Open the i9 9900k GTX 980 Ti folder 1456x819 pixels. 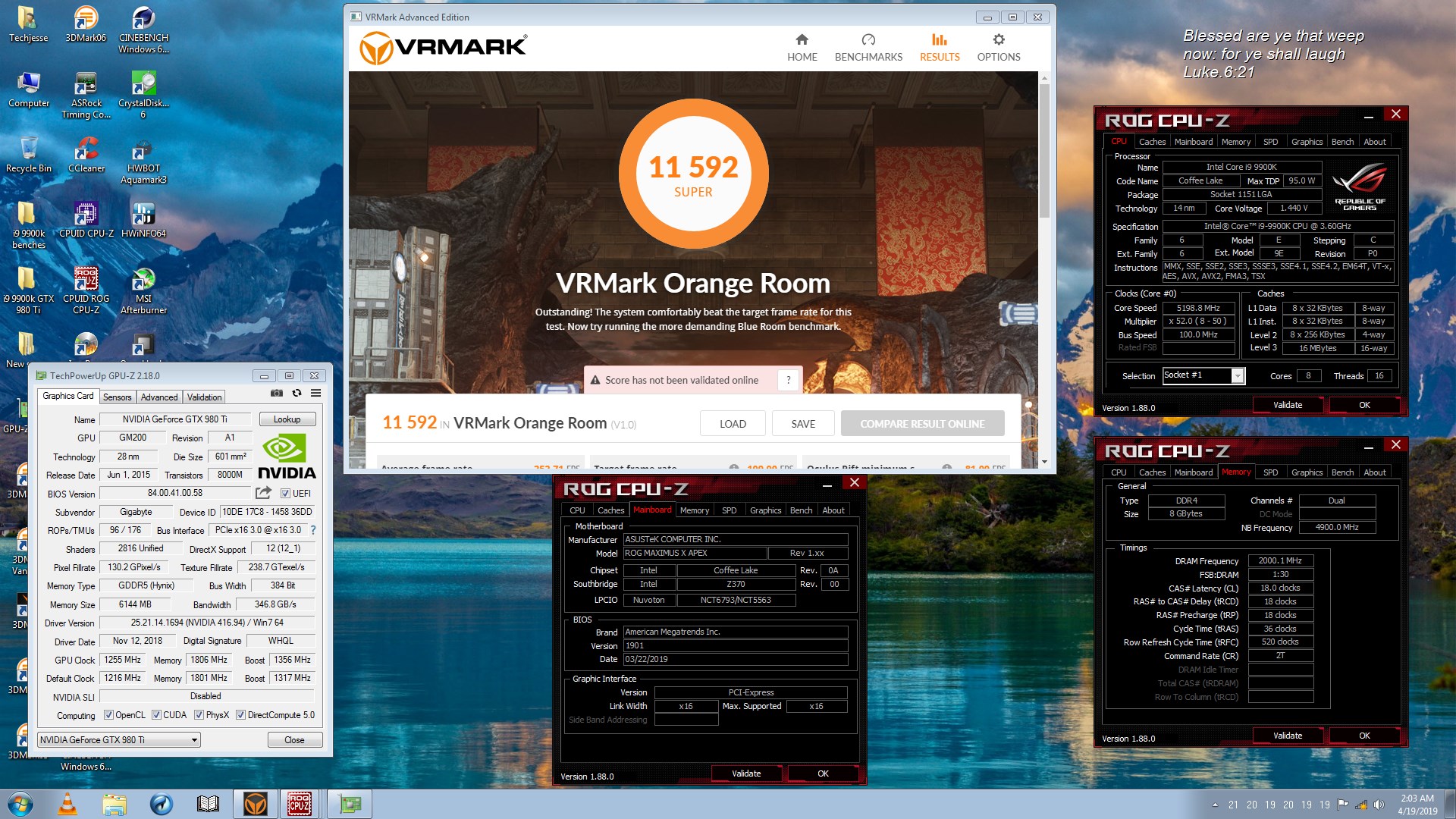pos(28,291)
